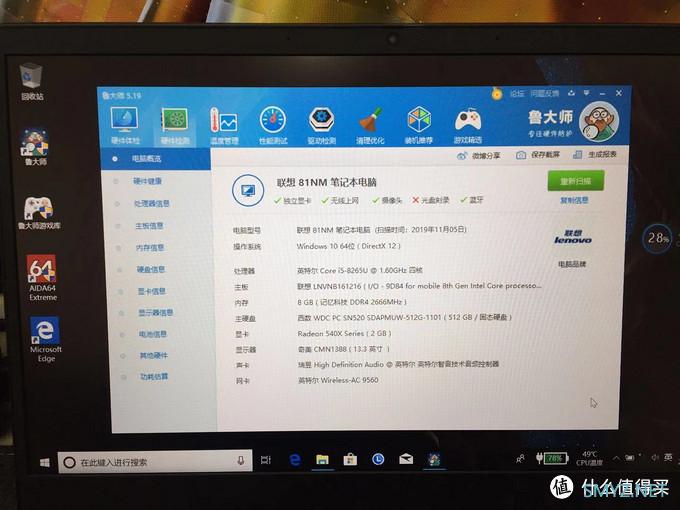Click 复制信息 copy info link
680x510 pixels.
(x=575, y=200)
